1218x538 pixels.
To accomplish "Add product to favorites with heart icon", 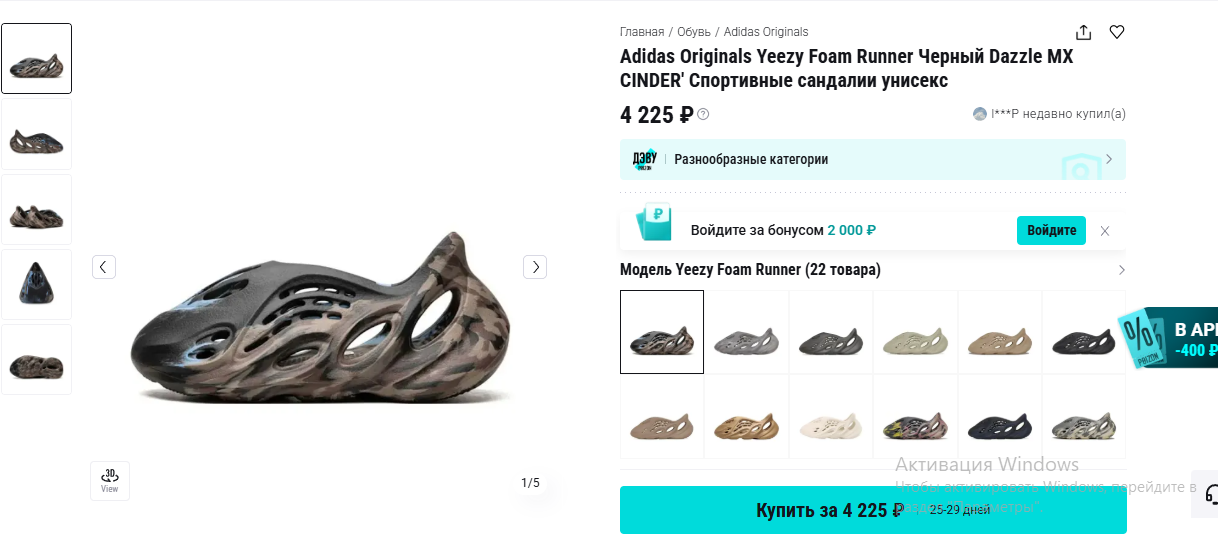I will [x=1117, y=32].
